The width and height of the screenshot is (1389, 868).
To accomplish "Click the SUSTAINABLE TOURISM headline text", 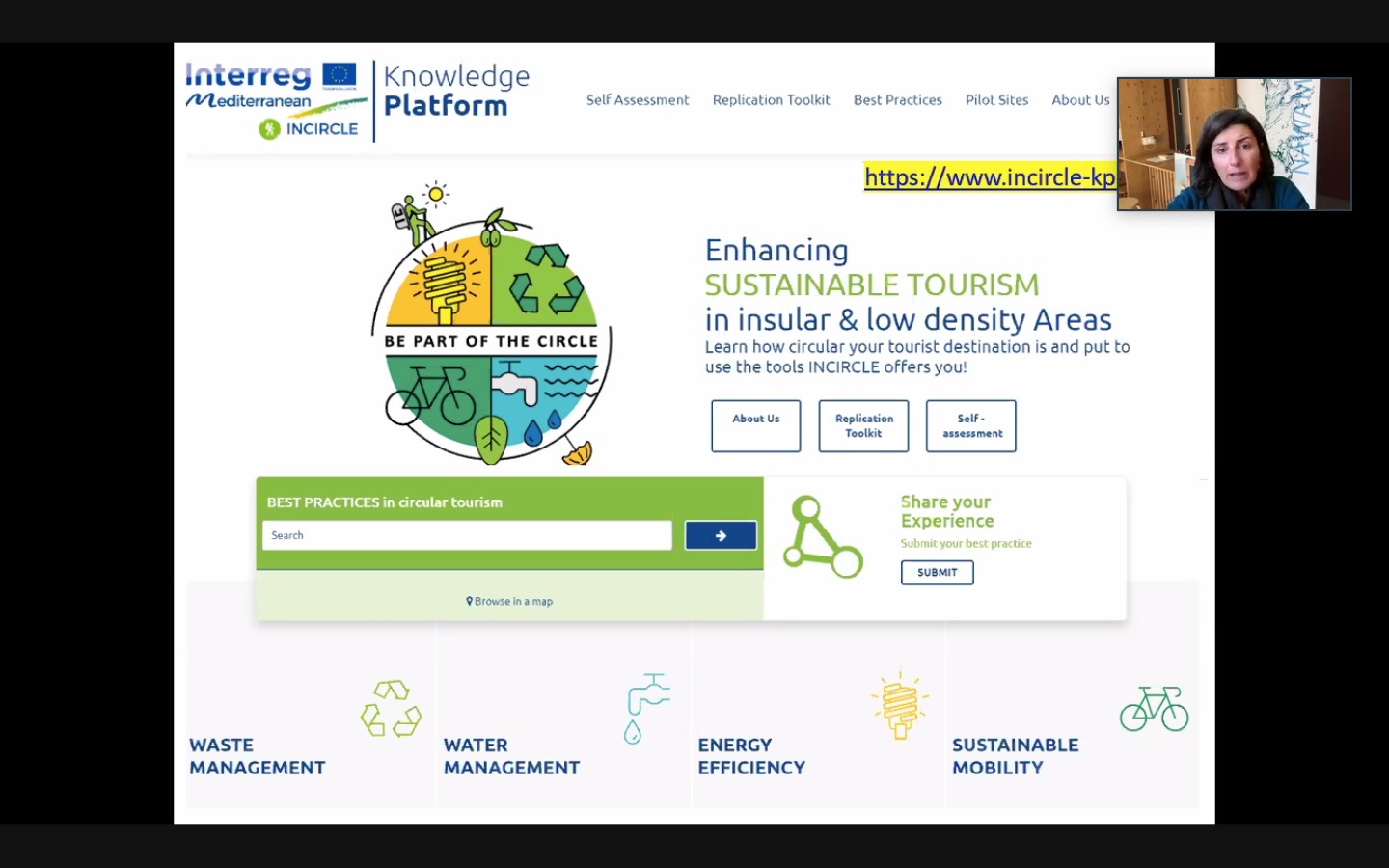I will (x=872, y=285).
